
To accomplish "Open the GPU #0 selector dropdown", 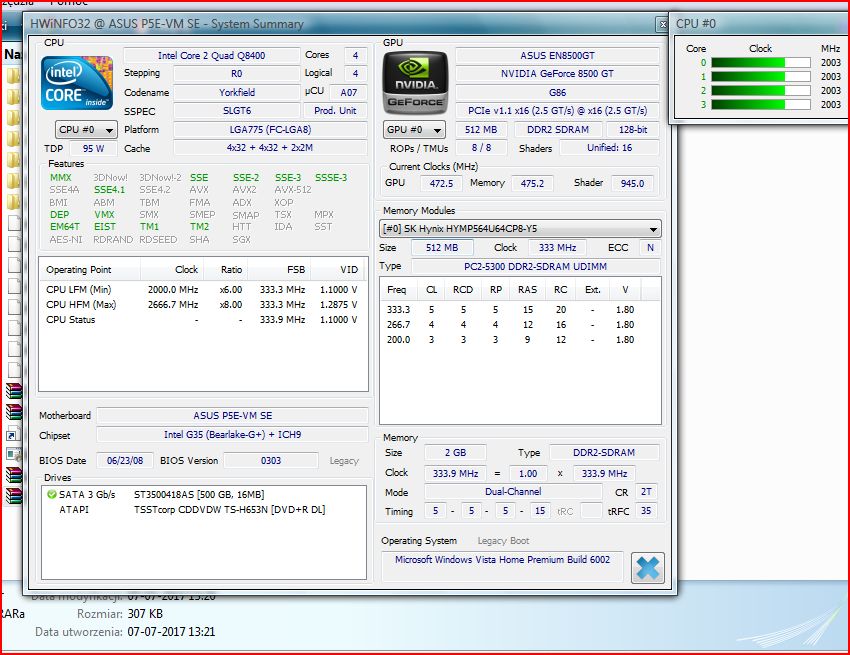I will 414,130.
